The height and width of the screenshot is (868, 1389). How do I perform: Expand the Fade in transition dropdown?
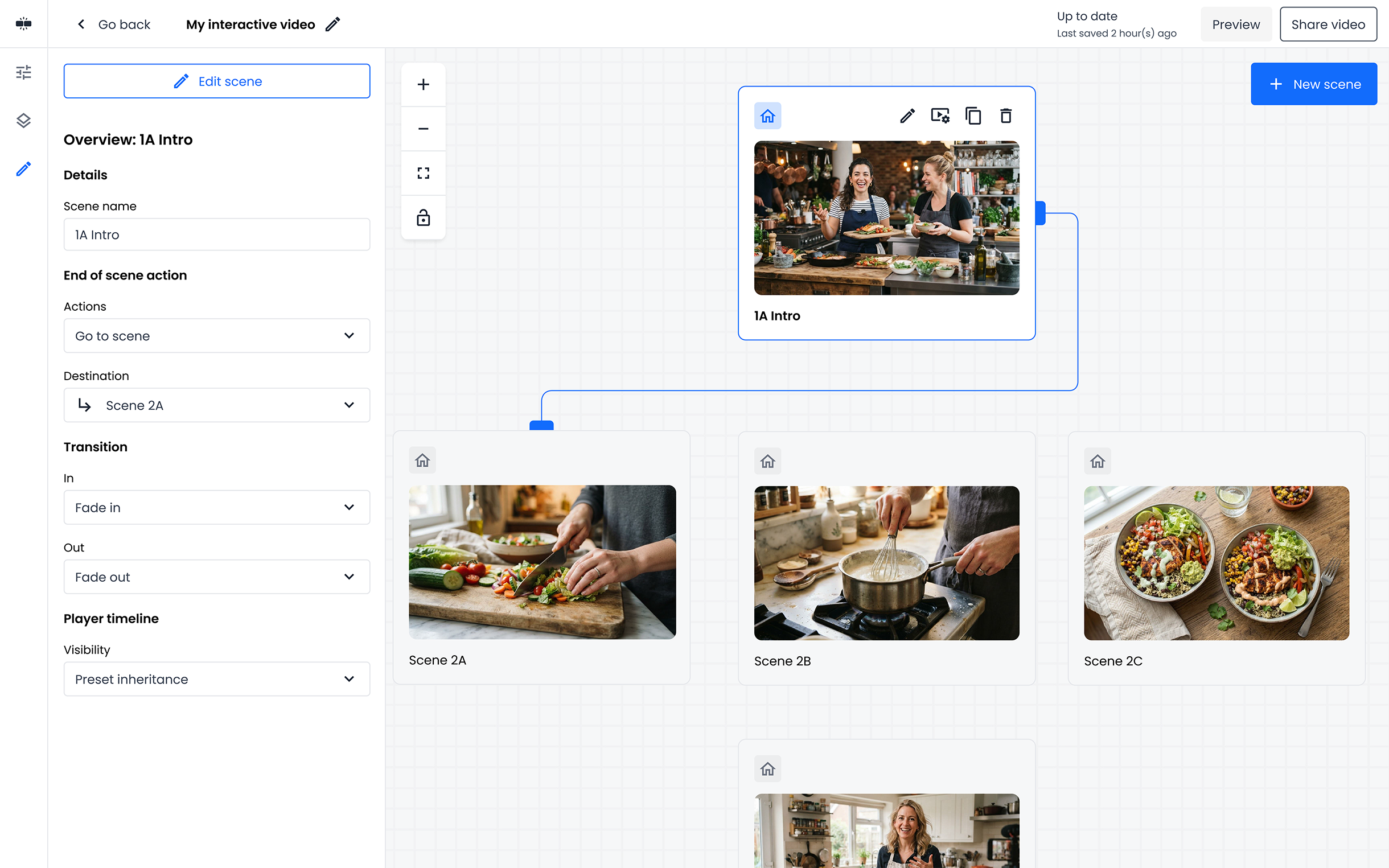217,508
